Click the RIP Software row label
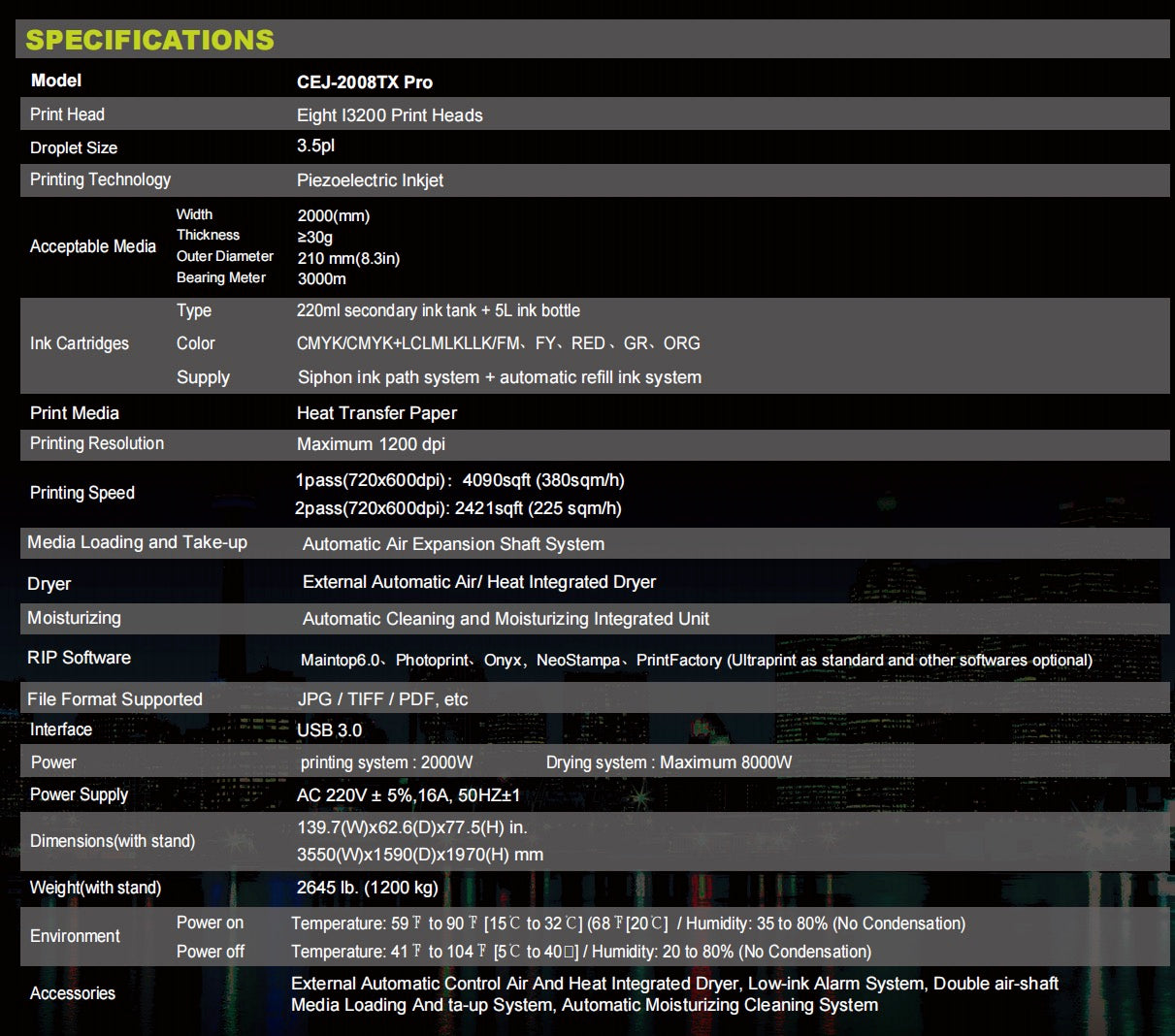The image size is (1175, 1036). 79,658
